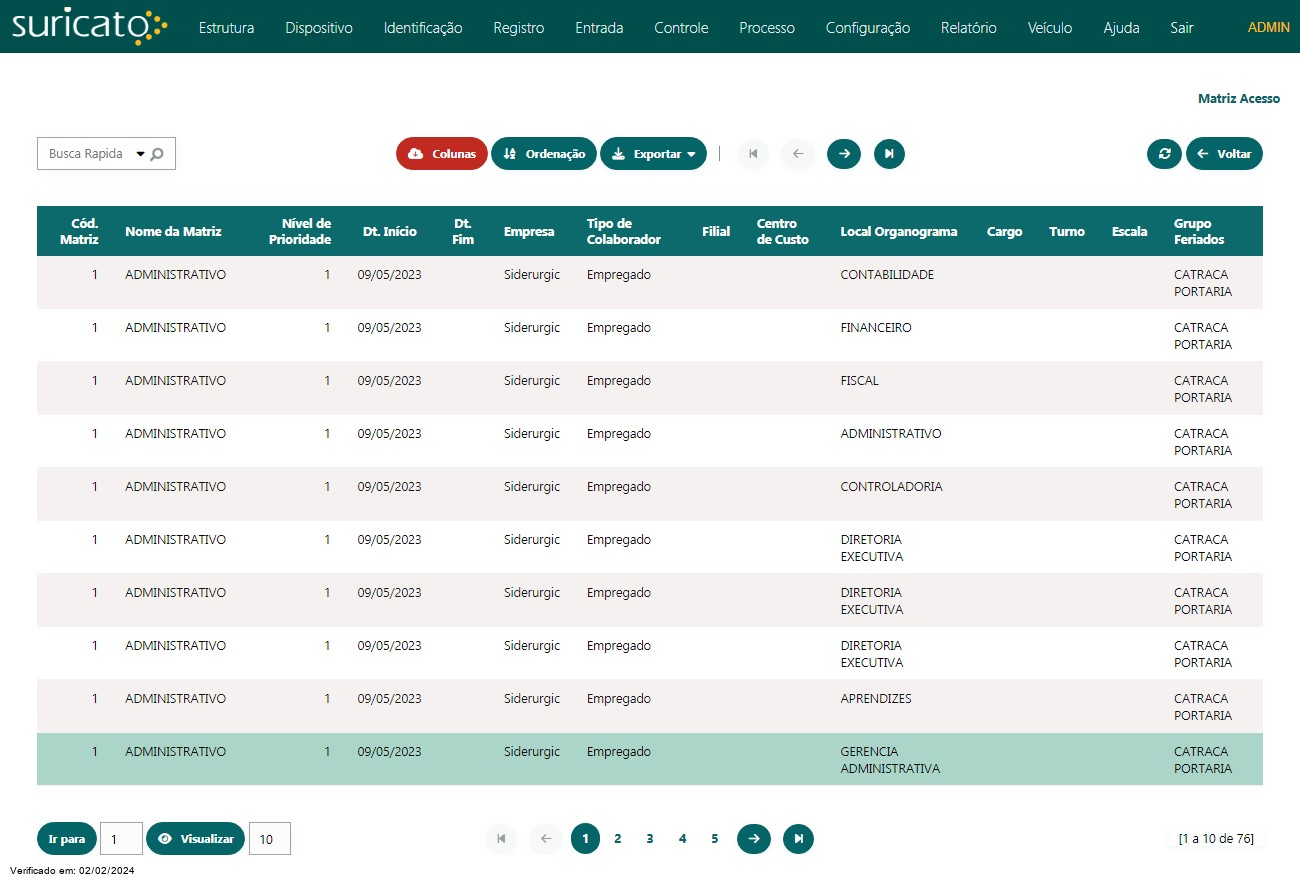1300x885 pixels.
Task: Click the Local Organograma column header
Action: (899, 231)
